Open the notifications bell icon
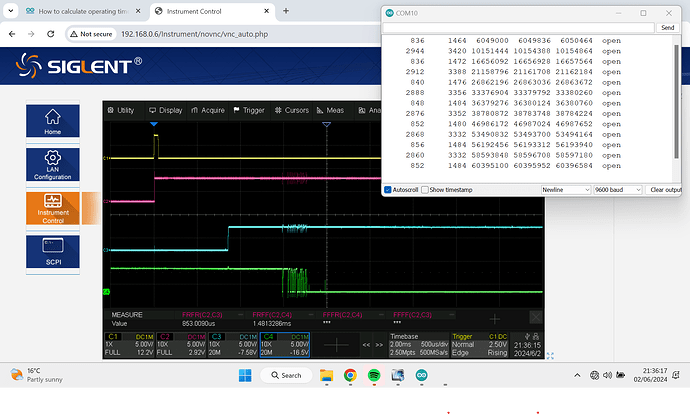Viewport: 690px width, 414px height. (676, 375)
